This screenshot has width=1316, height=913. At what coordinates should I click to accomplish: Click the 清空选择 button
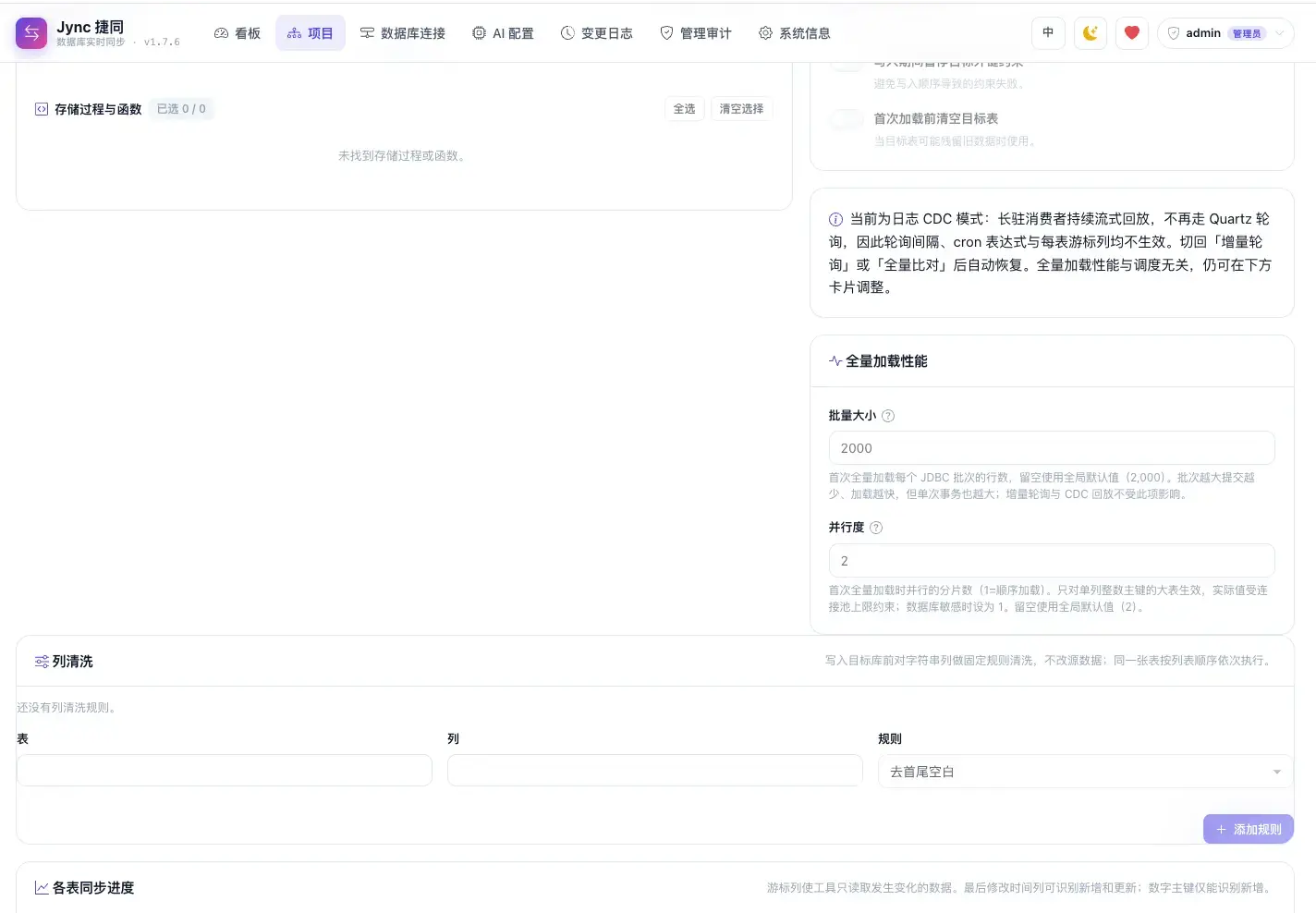click(741, 109)
